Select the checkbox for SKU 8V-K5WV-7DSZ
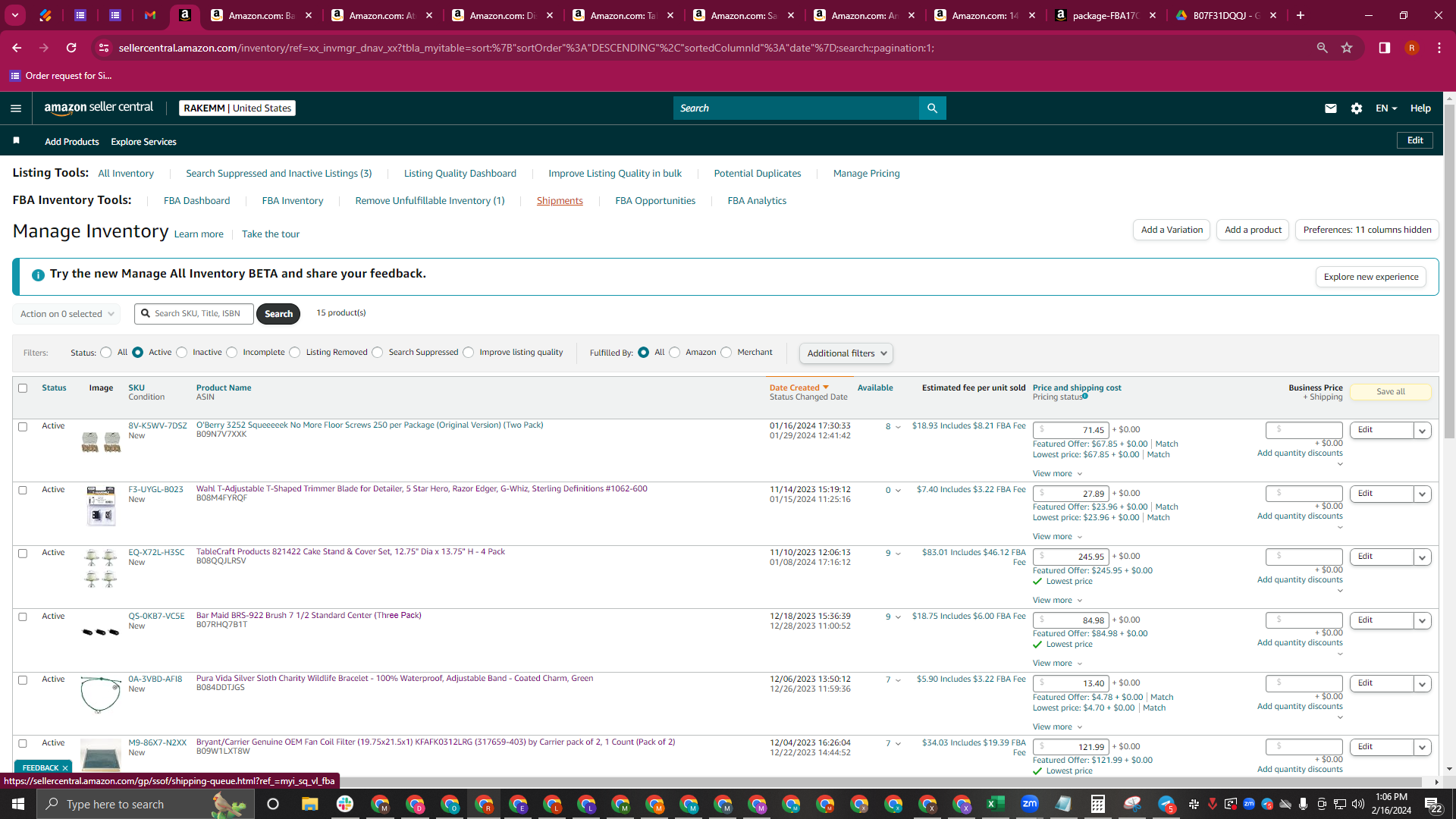Image resolution: width=1456 pixels, height=819 pixels. pos(23,427)
